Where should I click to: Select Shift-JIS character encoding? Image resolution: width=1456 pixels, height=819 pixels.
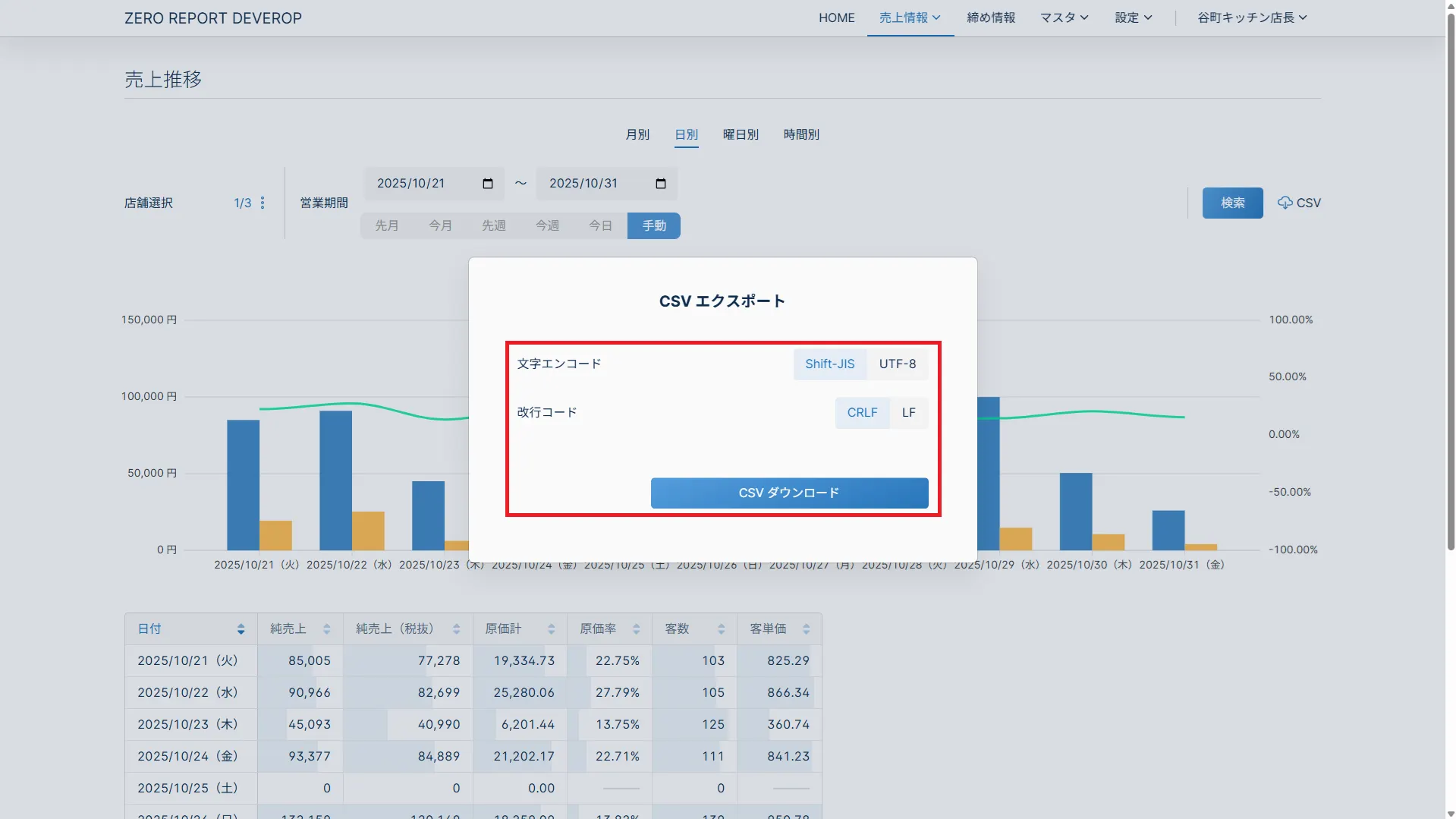(829, 364)
